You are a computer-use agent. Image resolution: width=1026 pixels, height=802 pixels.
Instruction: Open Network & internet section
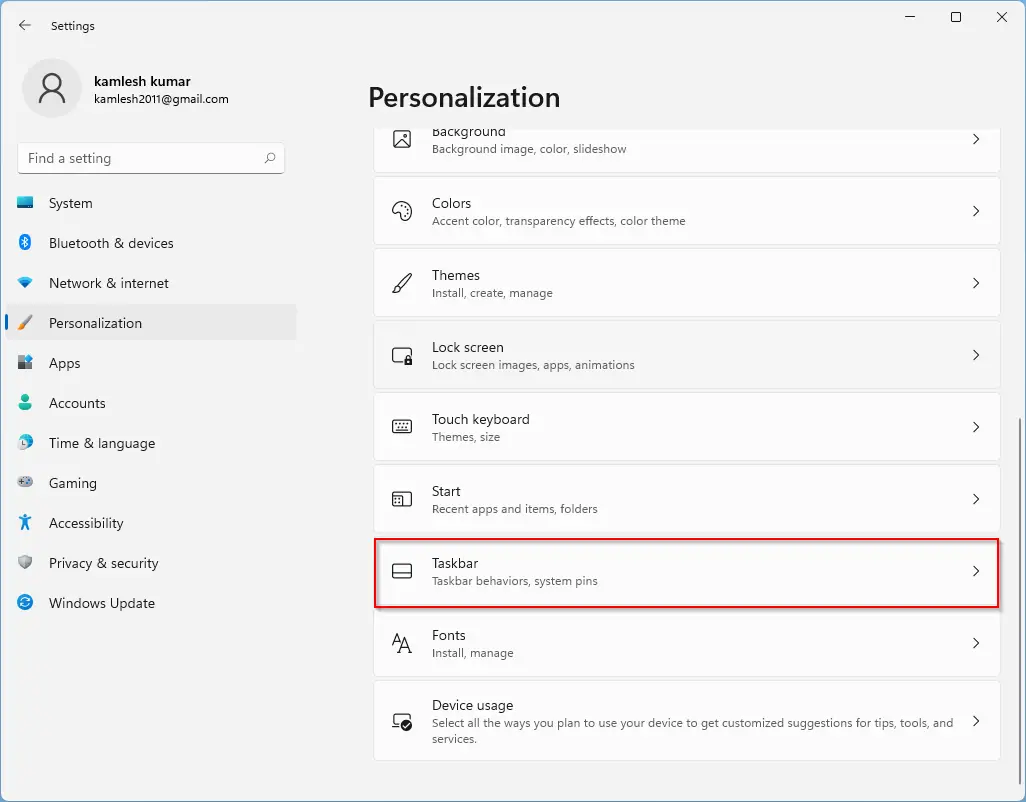[151, 283]
